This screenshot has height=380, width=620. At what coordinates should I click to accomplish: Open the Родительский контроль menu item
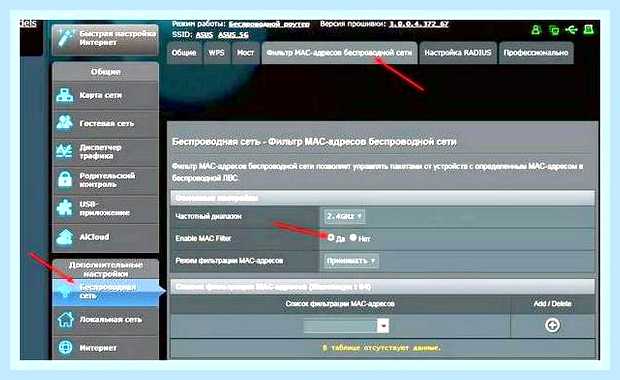106,180
